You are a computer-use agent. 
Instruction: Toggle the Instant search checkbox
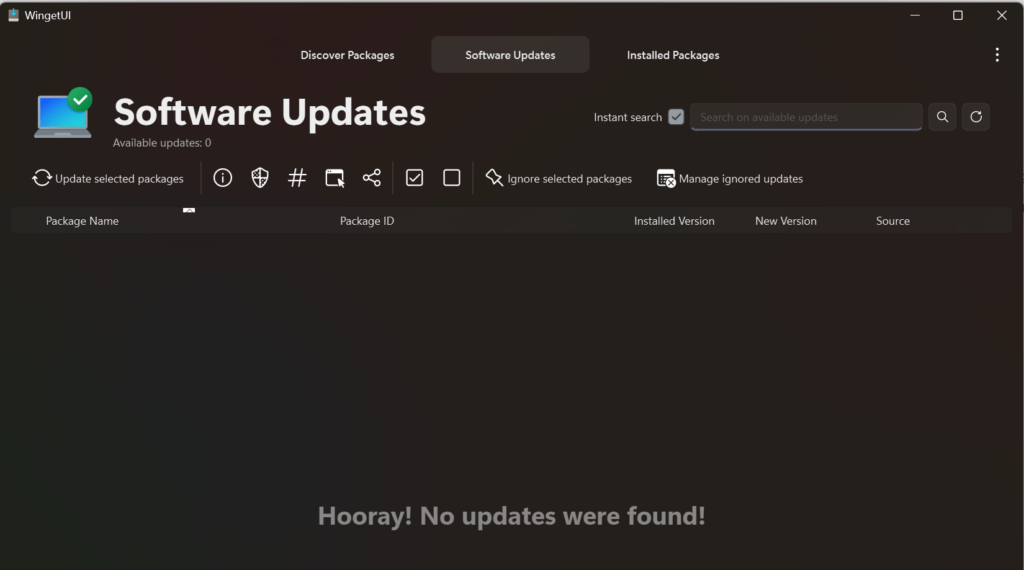point(676,117)
